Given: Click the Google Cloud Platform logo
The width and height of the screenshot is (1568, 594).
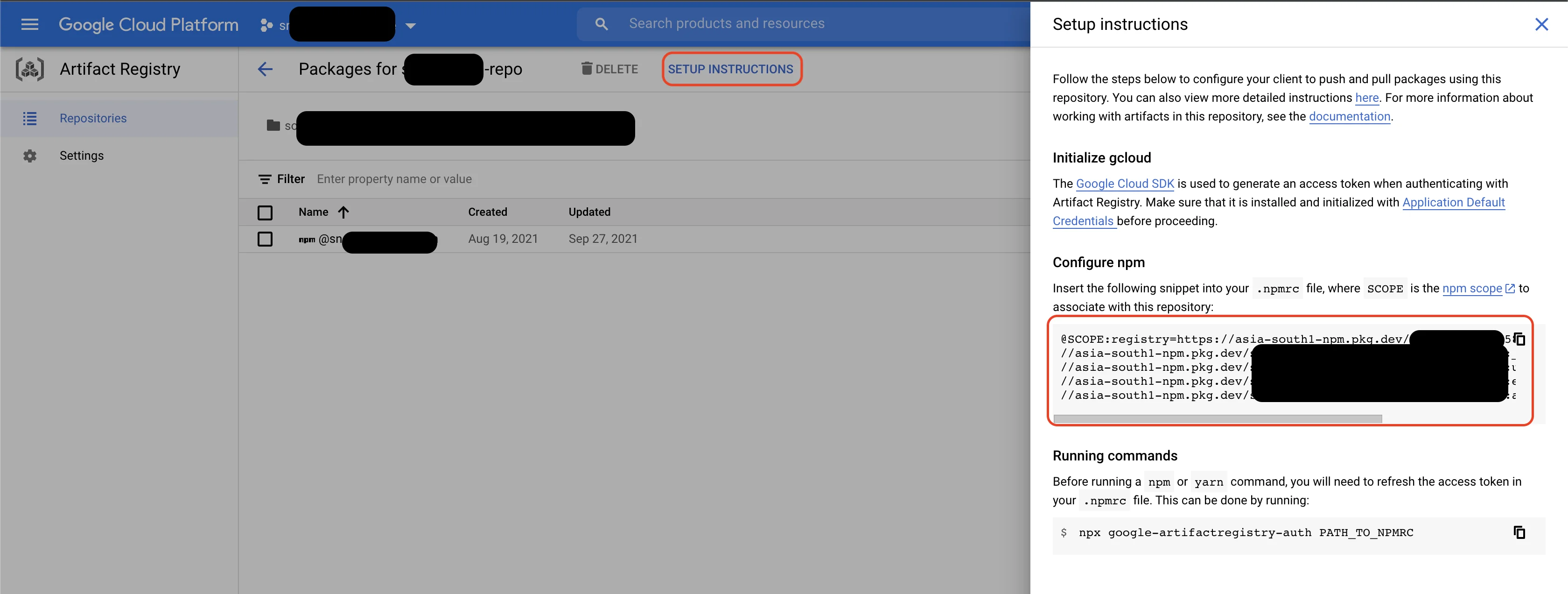Looking at the screenshot, I should [x=148, y=24].
